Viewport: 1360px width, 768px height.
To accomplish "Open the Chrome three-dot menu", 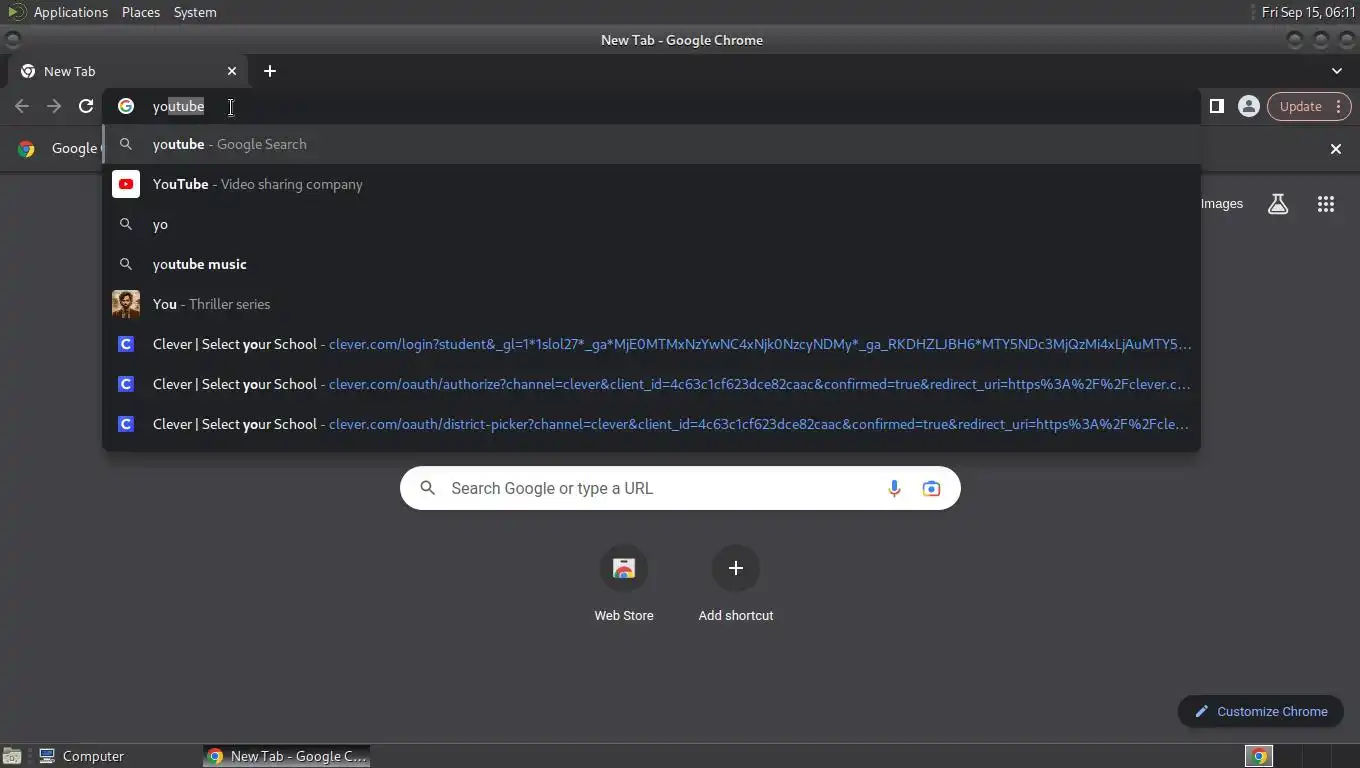I will tap(1339, 106).
